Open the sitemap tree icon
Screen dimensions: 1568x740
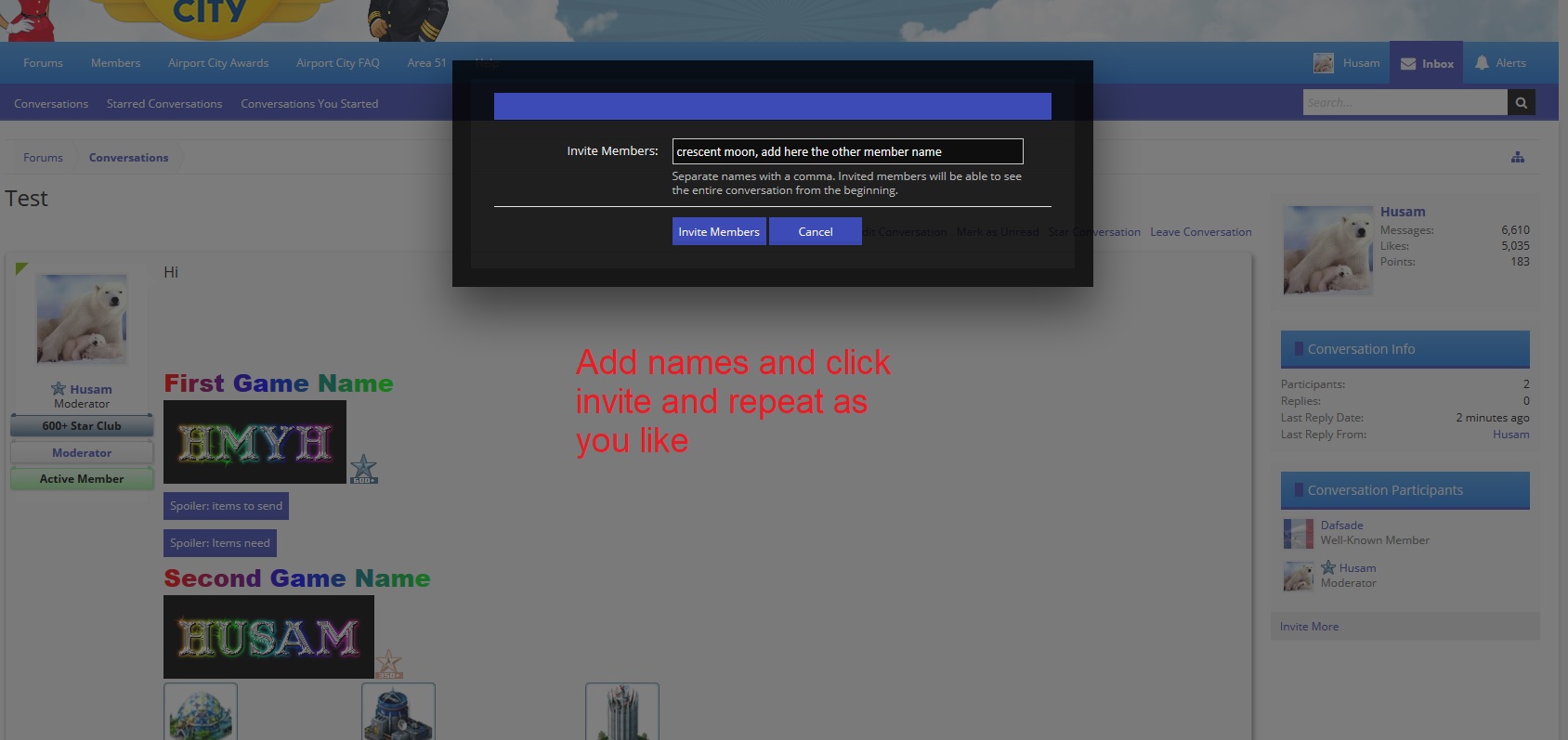(1518, 157)
